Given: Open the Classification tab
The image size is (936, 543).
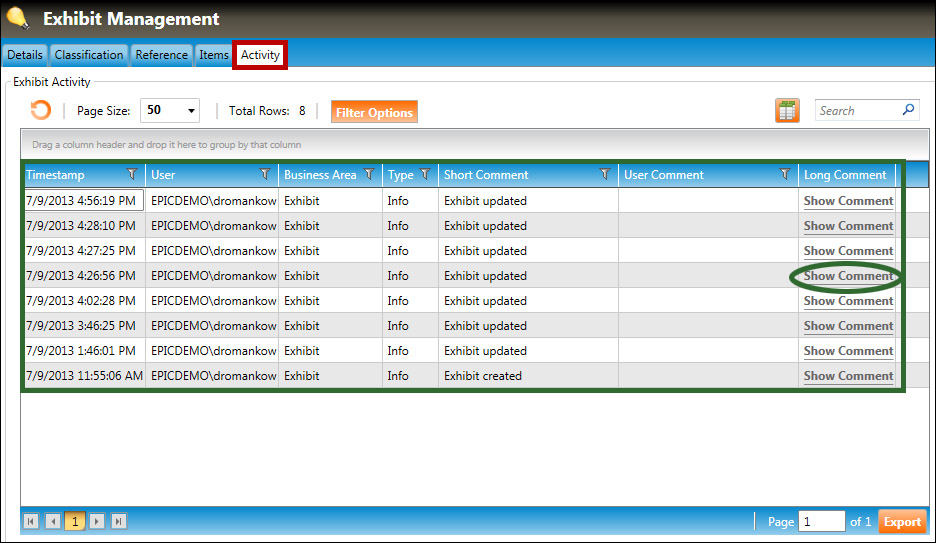Looking at the screenshot, I should [x=89, y=55].
